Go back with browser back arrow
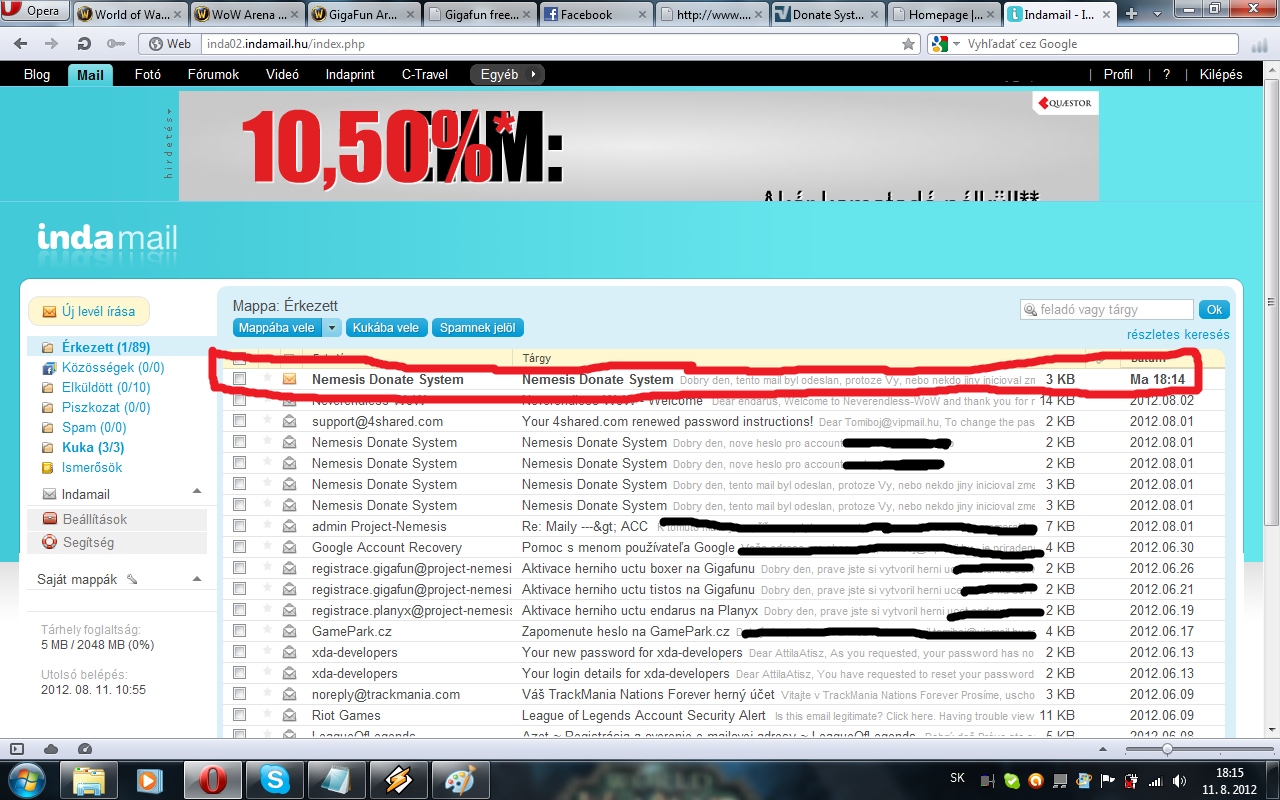Image resolution: width=1280 pixels, height=800 pixels. pyautogui.click(x=21, y=44)
